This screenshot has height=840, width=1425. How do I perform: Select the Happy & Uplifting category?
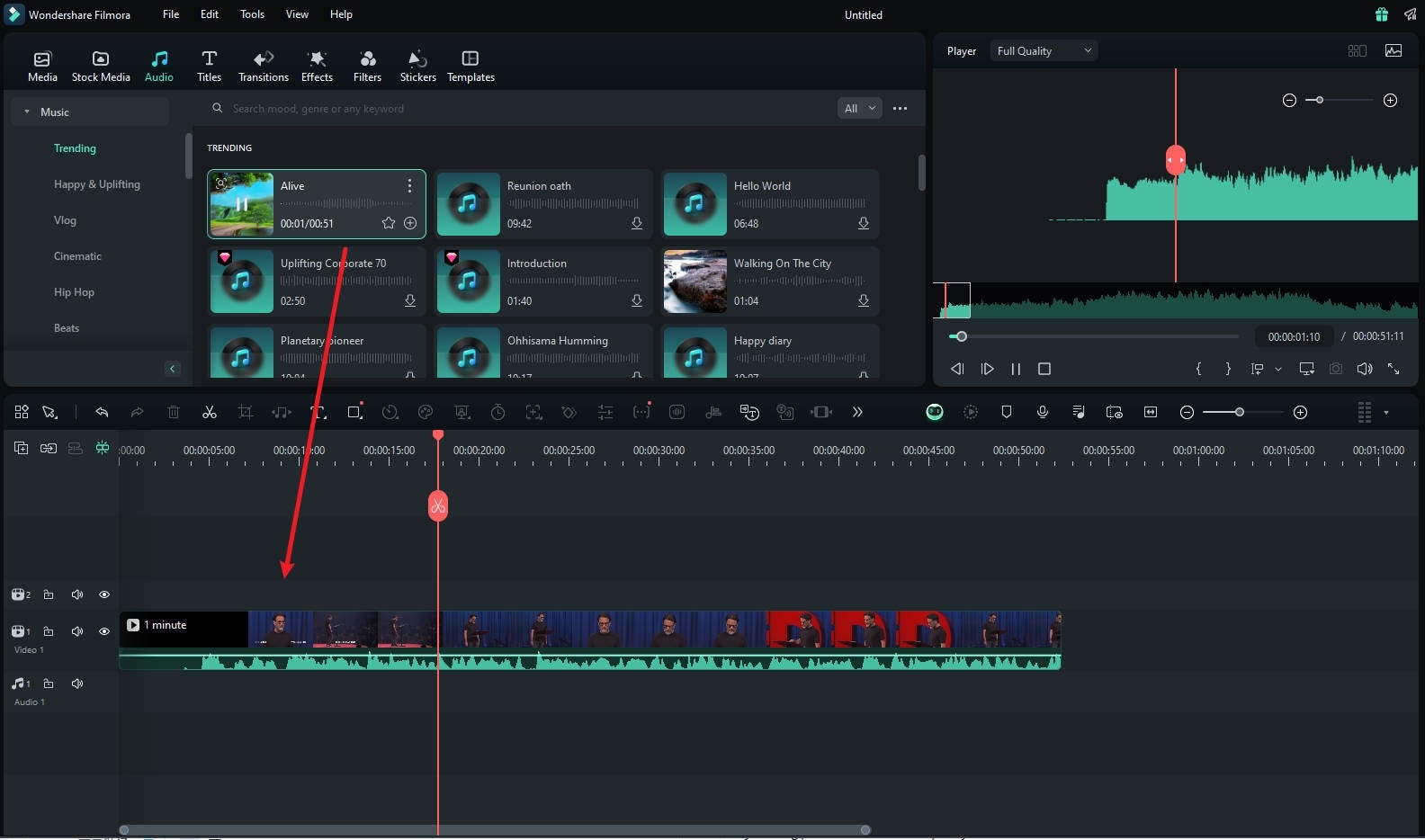[x=96, y=184]
